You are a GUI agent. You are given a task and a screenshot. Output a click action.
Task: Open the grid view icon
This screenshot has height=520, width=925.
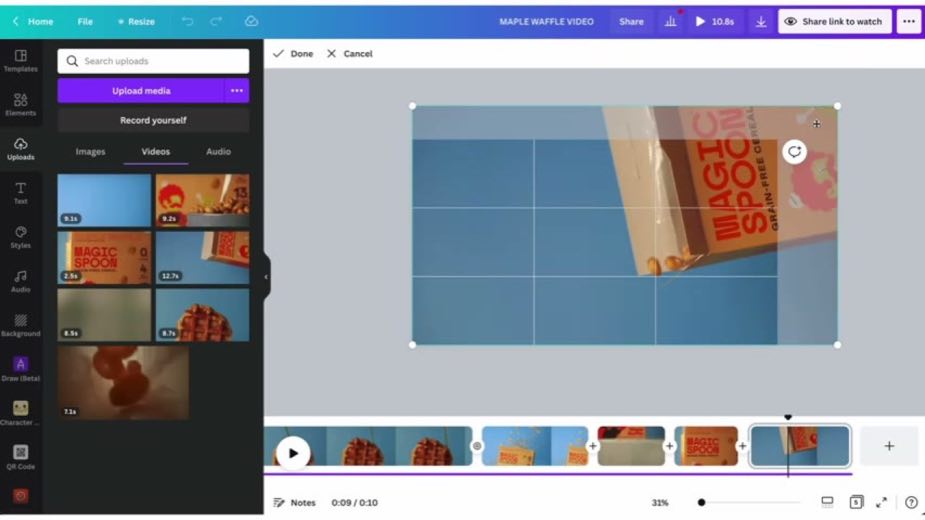(827, 502)
